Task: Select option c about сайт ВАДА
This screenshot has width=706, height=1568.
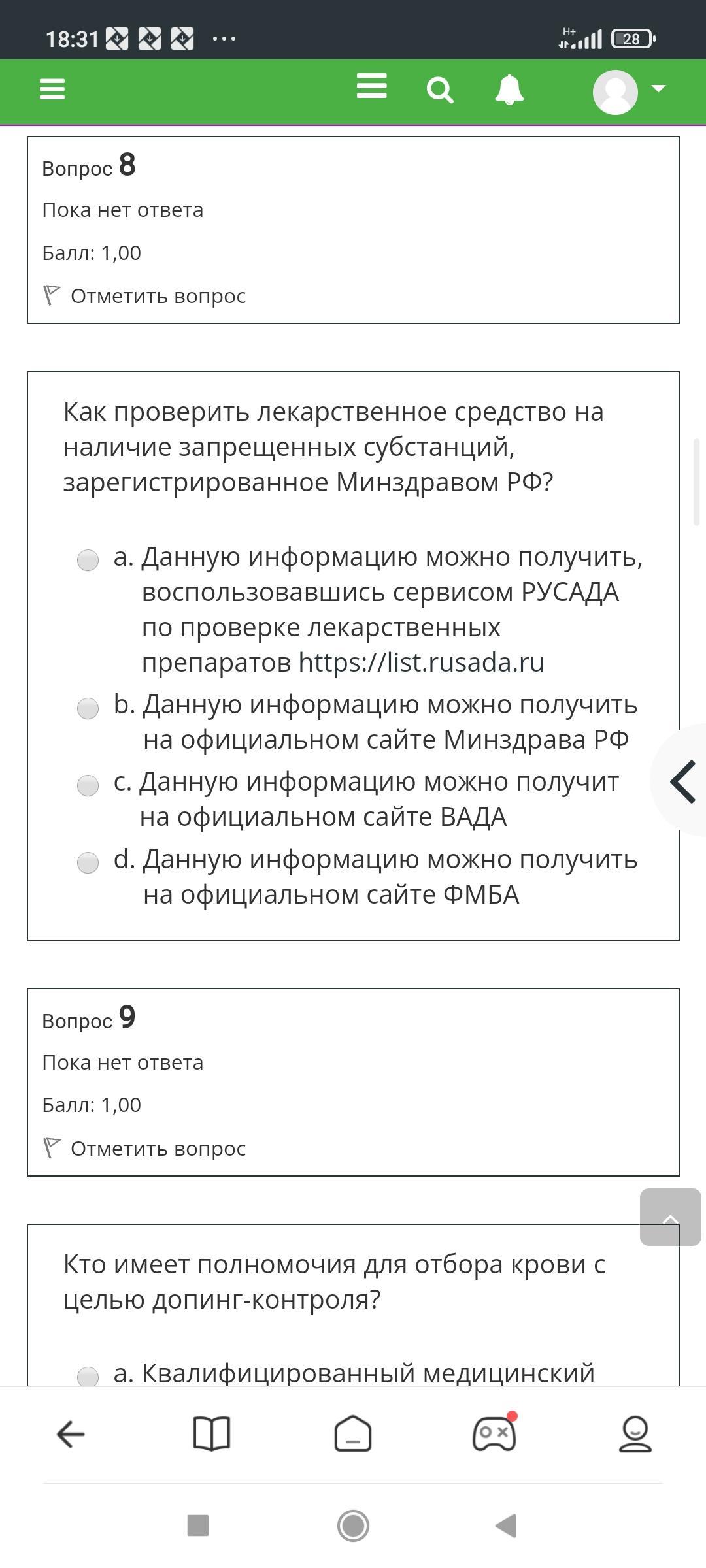Action: [x=88, y=785]
